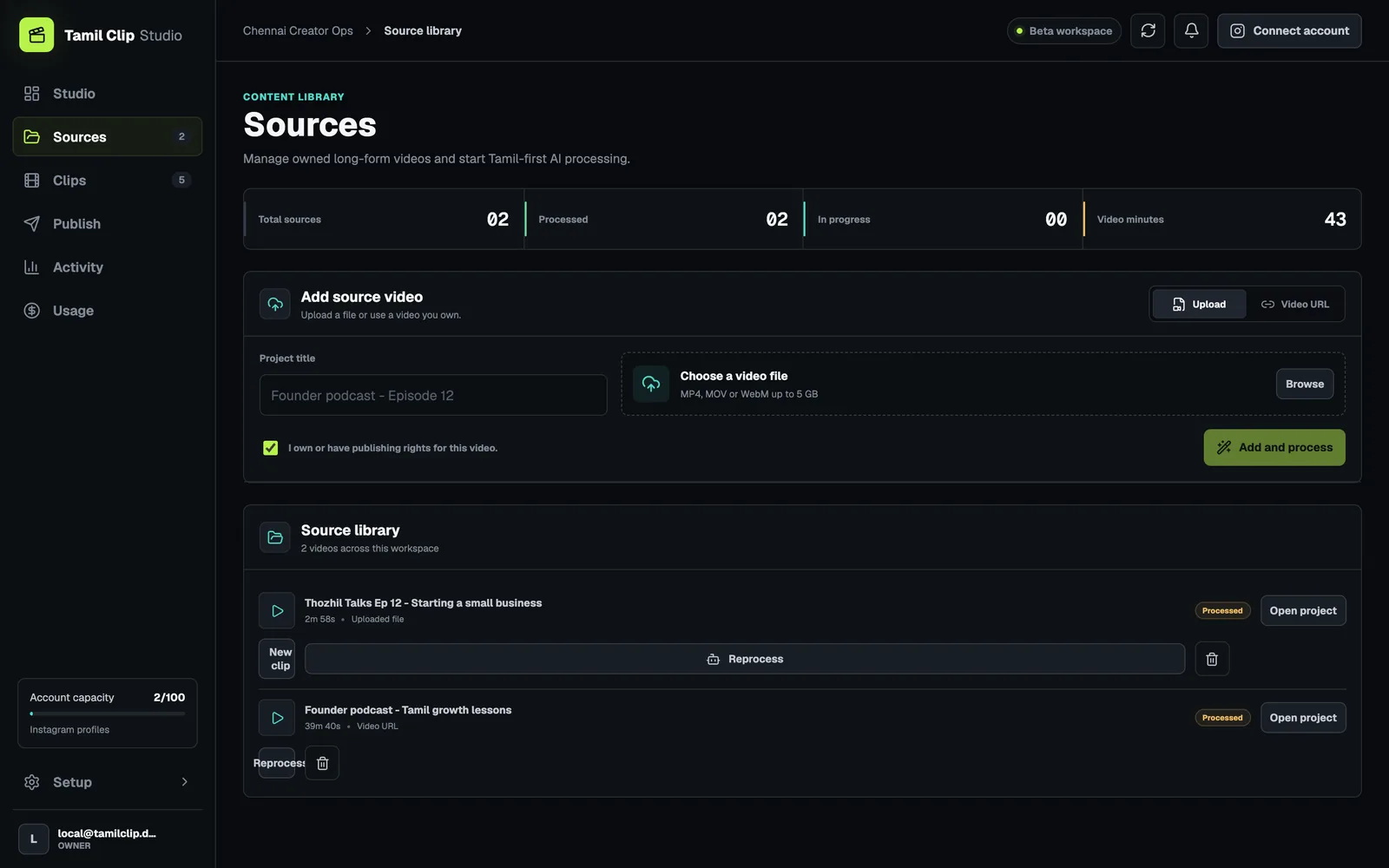Viewport: 1389px width, 868px height.
Task: Click the Add and process button
Action: [1274, 447]
